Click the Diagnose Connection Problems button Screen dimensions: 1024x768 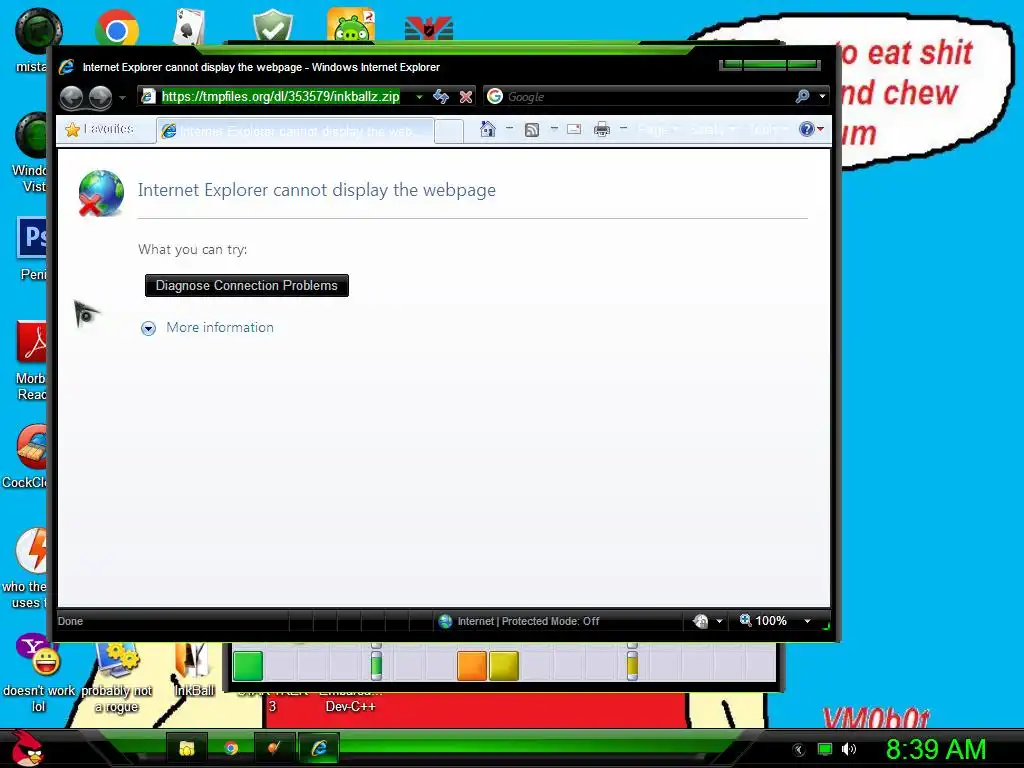[x=247, y=285]
